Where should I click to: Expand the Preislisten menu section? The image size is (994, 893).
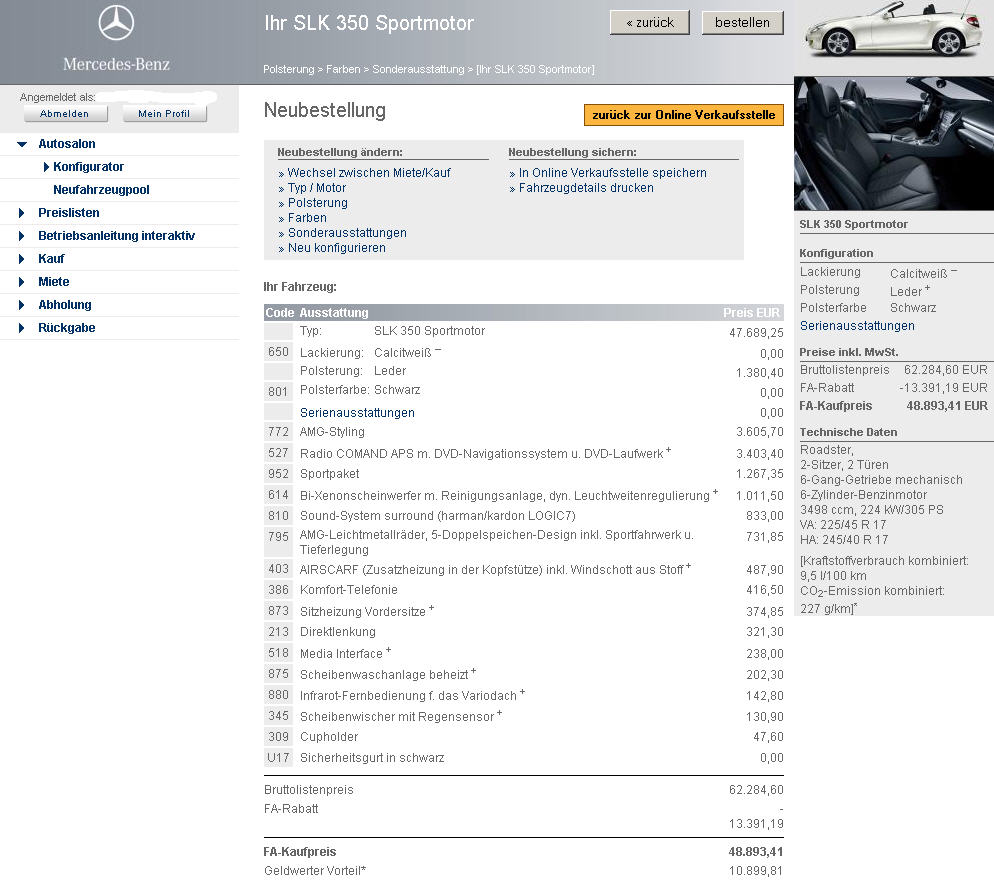coord(22,213)
